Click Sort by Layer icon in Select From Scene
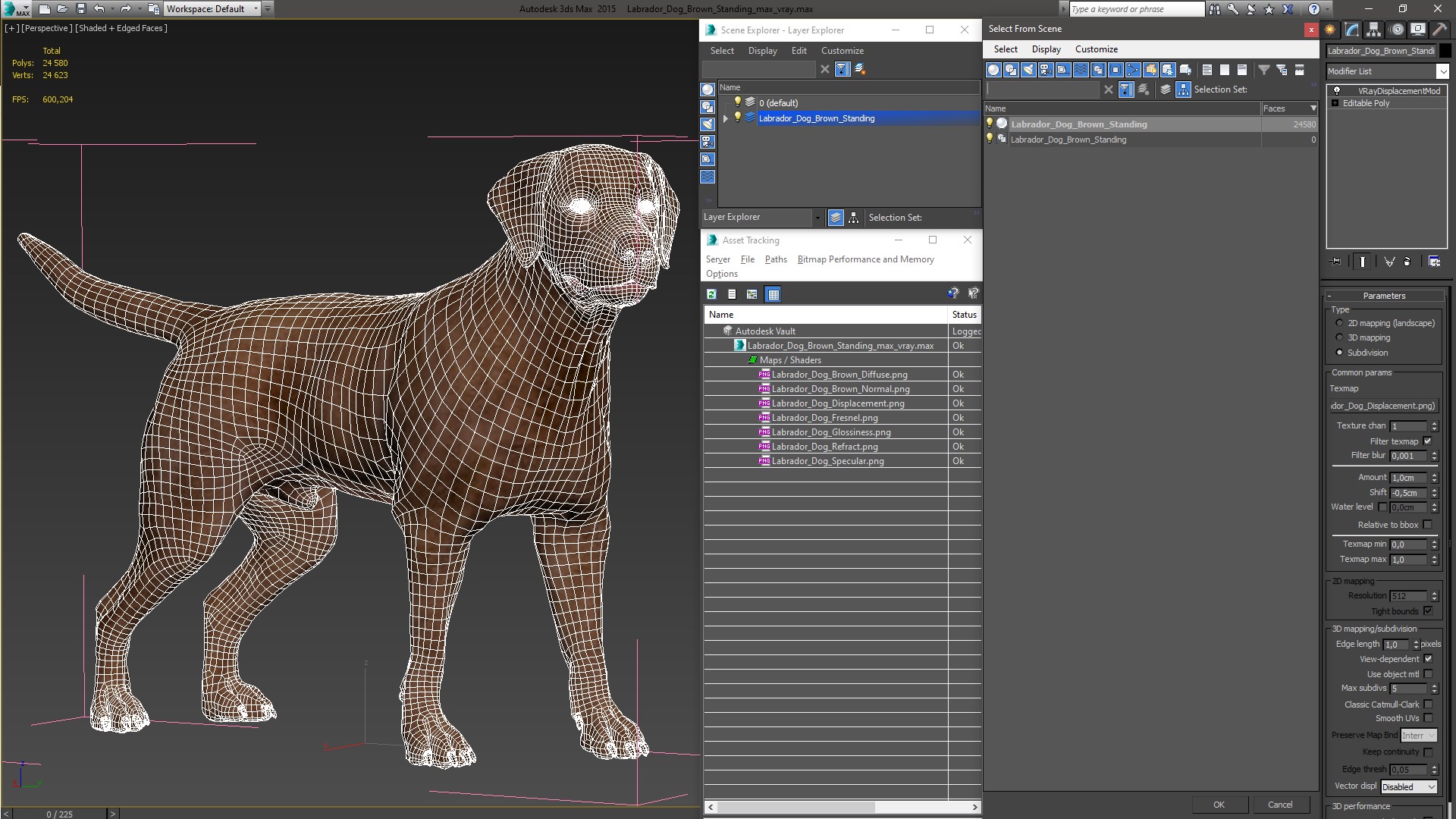Viewport: 1456px width, 819px height. (1166, 89)
